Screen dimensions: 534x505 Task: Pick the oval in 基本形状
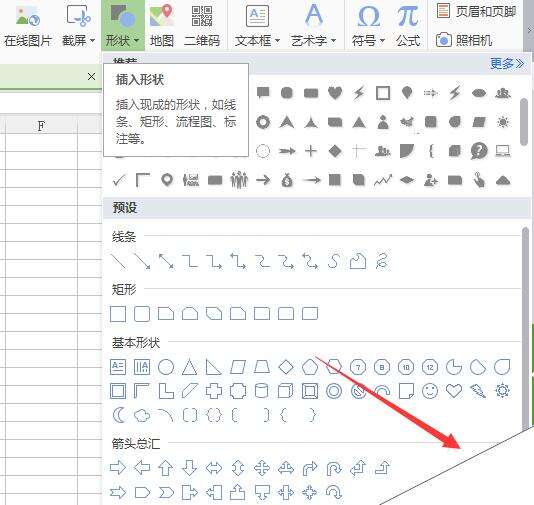166,367
